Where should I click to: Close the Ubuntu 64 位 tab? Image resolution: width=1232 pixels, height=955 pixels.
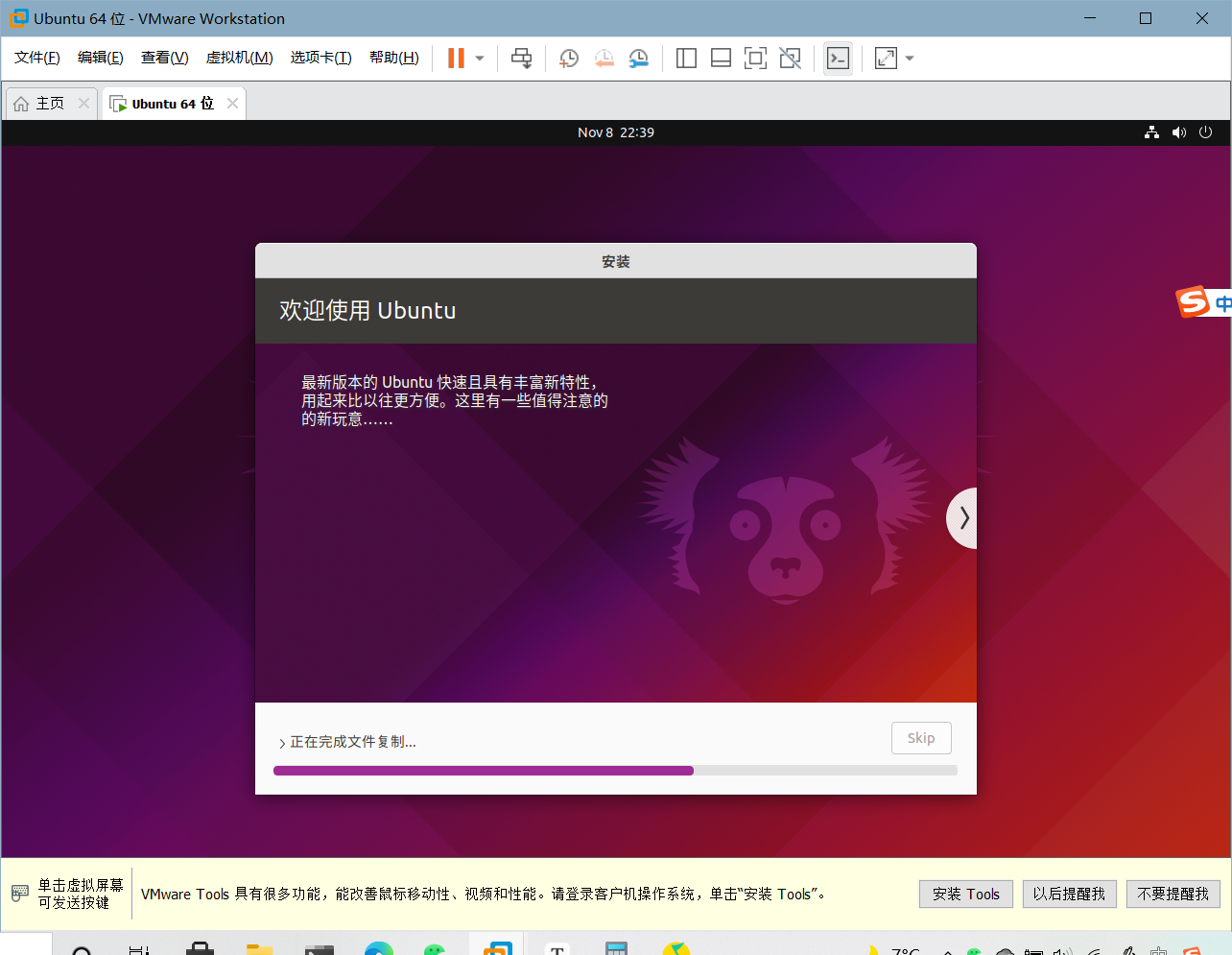coord(232,104)
